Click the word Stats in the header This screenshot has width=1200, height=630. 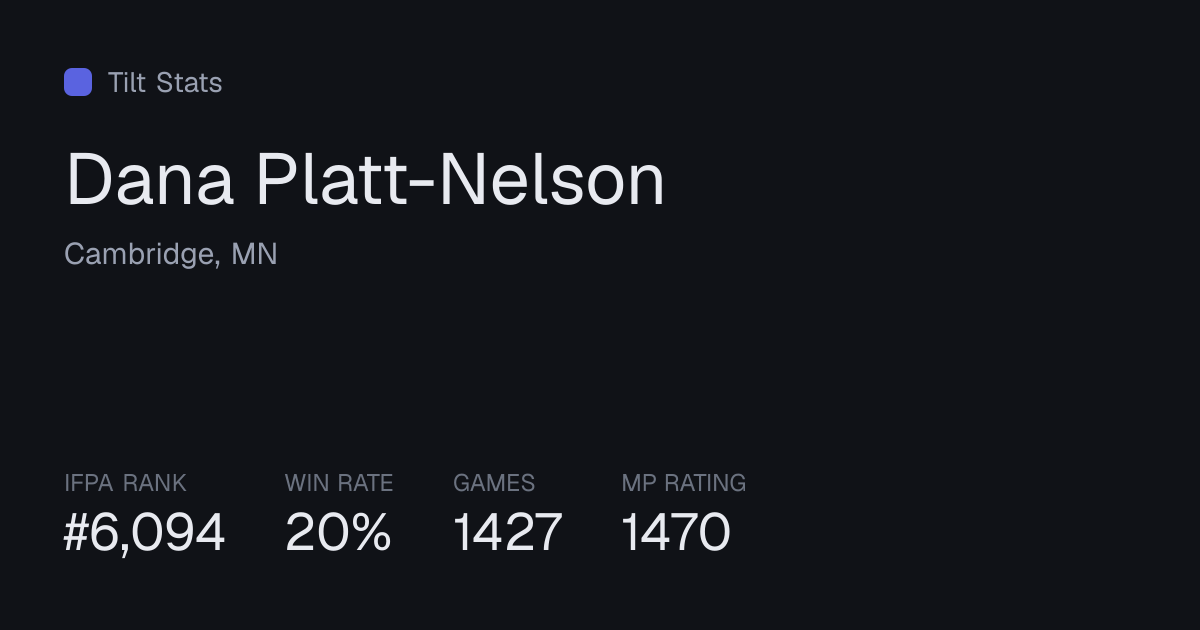189,82
